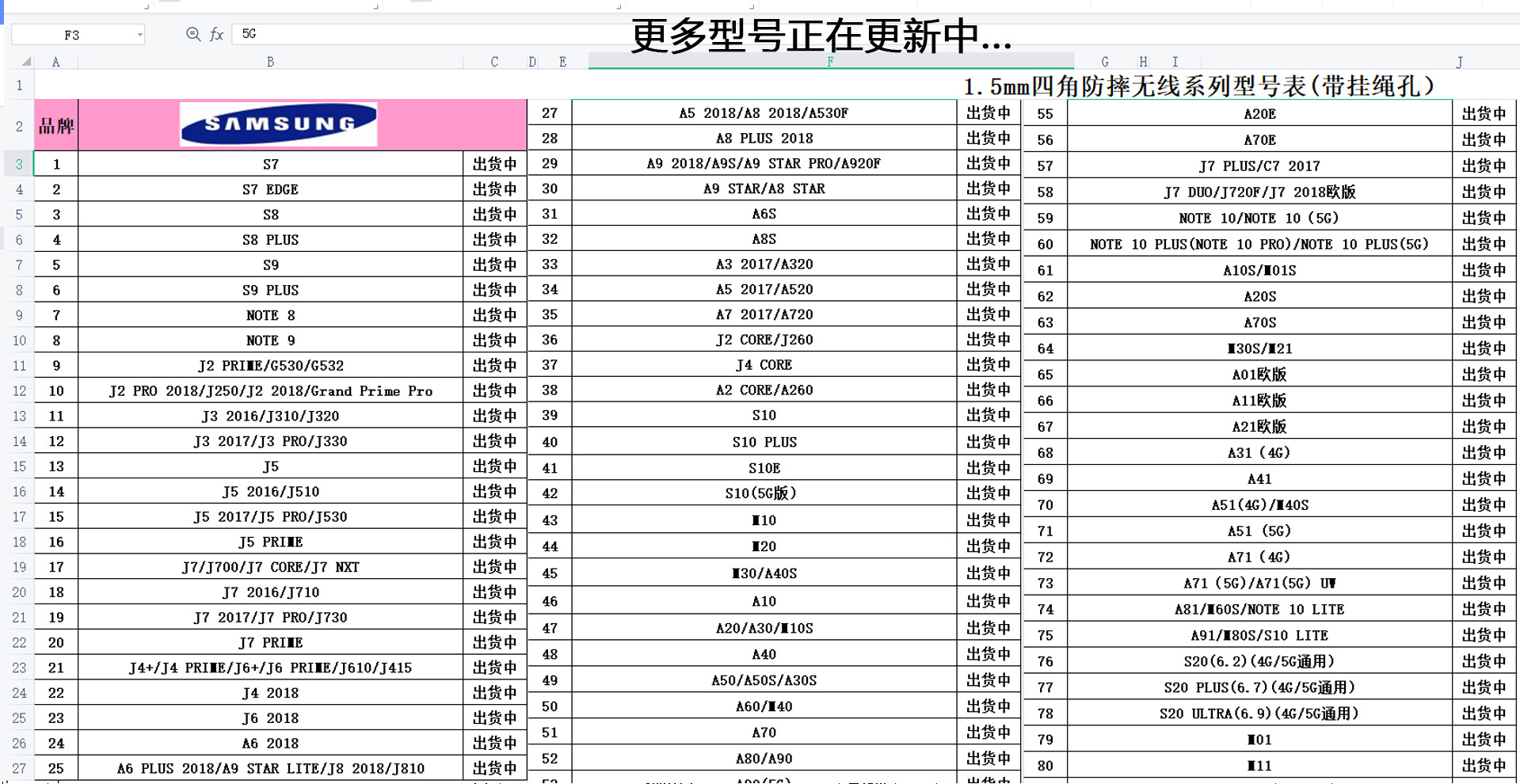Select the NOTE 9 cell
The width and height of the screenshot is (1520, 784).
pyautogui.click(x=270, y=341)
